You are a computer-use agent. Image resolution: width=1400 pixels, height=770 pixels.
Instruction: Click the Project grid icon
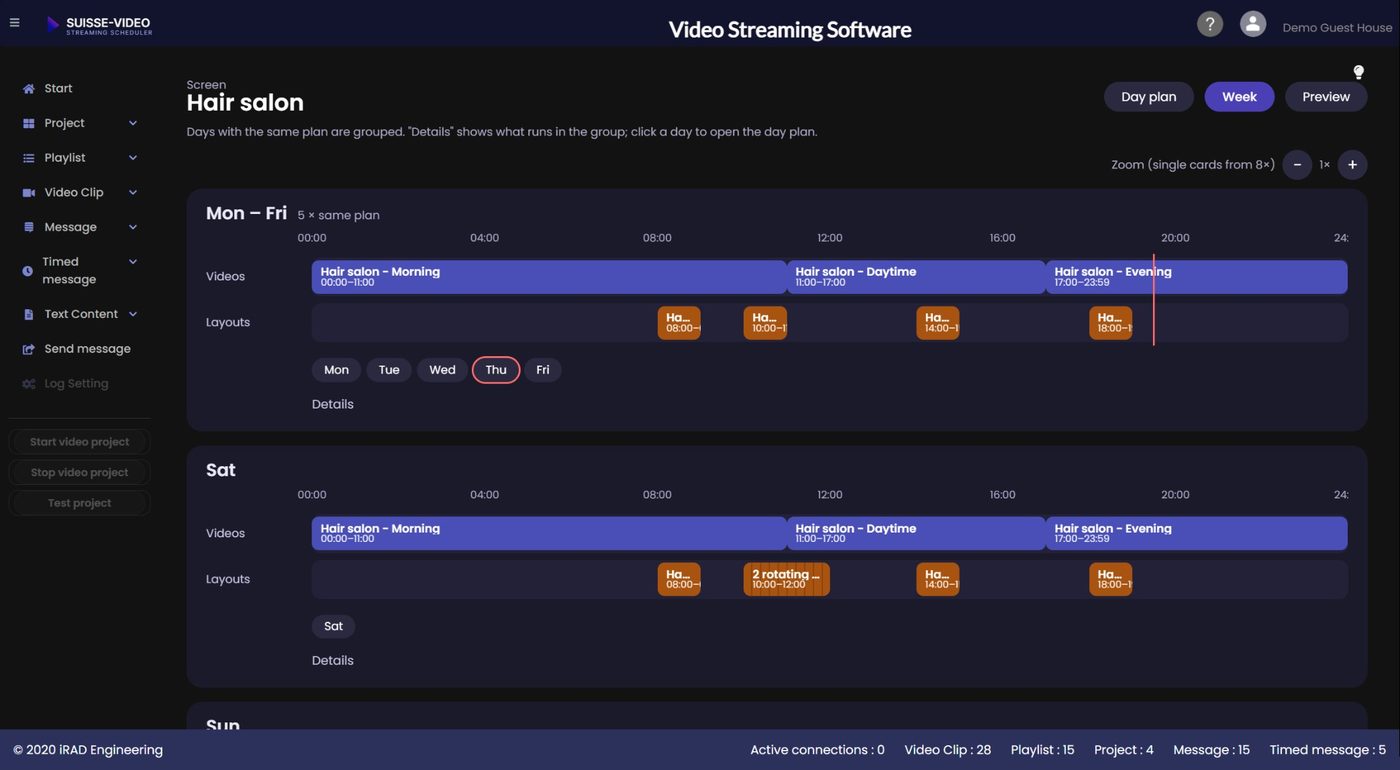point(28,123)
